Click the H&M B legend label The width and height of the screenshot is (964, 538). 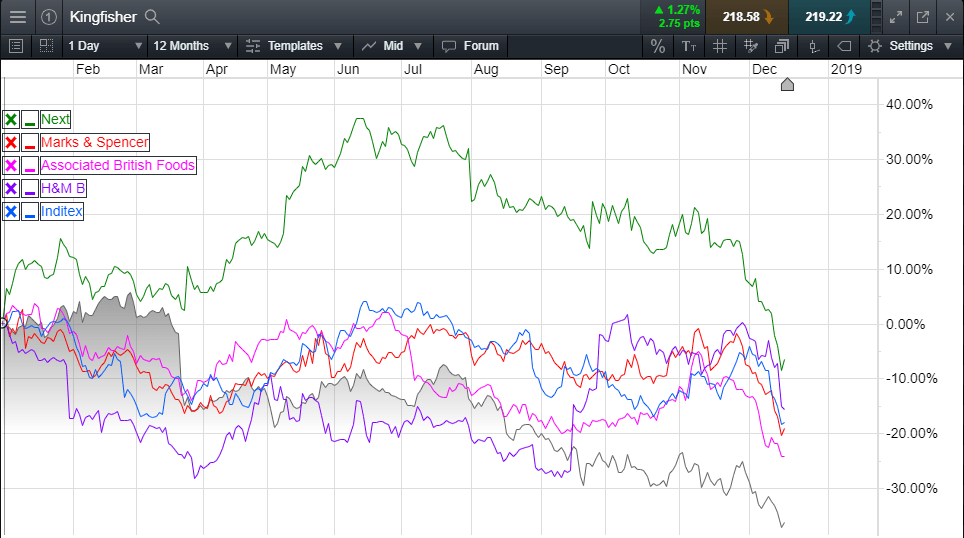click(63, 189)
